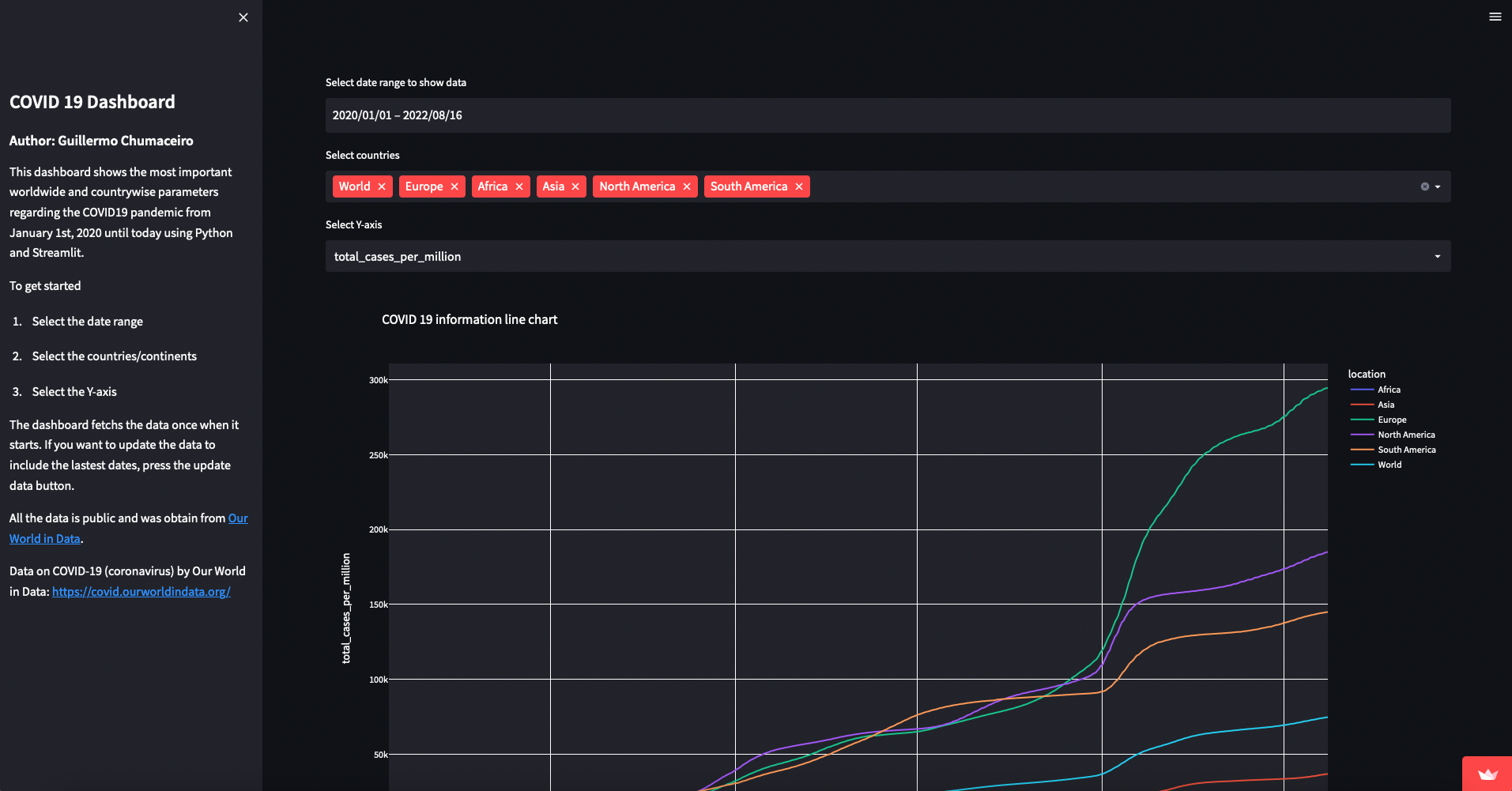
Task: Expand the Select countries dropdown arrow
Action: pos(1438,186)
